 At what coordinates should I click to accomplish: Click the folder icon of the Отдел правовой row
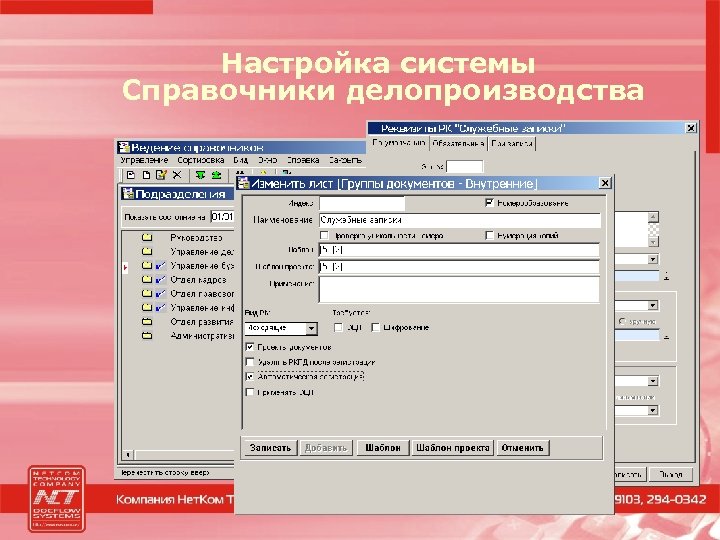tap(147, 293)
